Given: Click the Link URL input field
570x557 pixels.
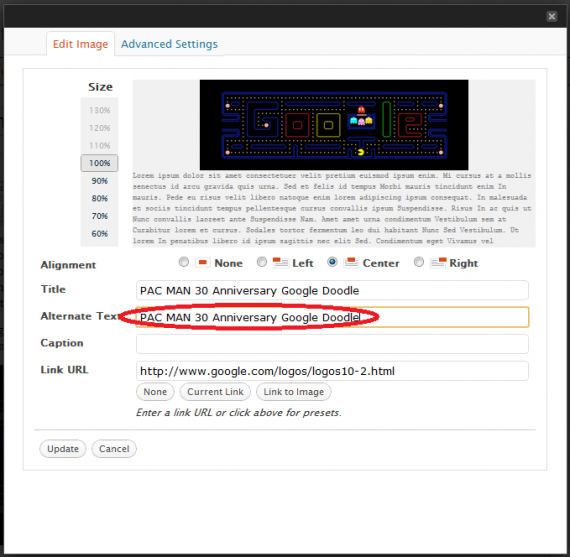Looking at the screenshot, I should [x=332, y=371].
